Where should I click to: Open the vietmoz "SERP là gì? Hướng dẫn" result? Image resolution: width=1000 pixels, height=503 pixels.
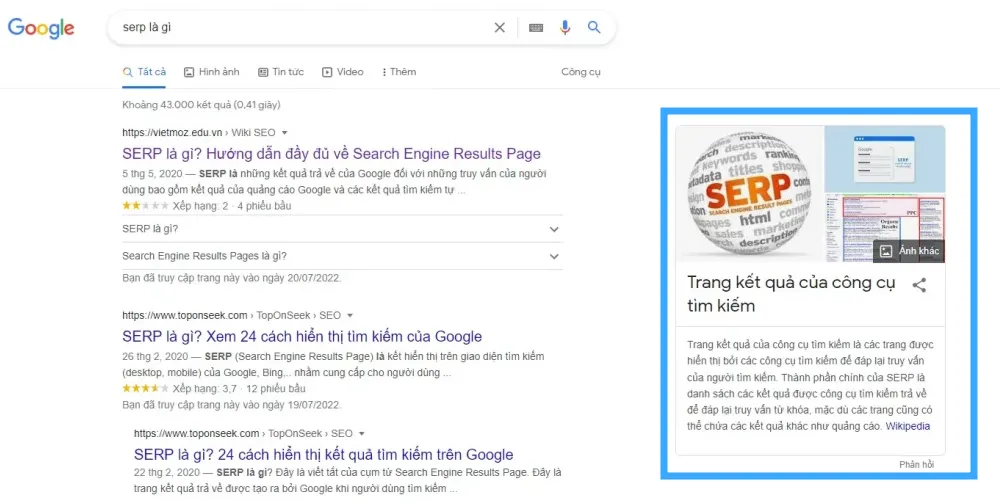point(331,154)
